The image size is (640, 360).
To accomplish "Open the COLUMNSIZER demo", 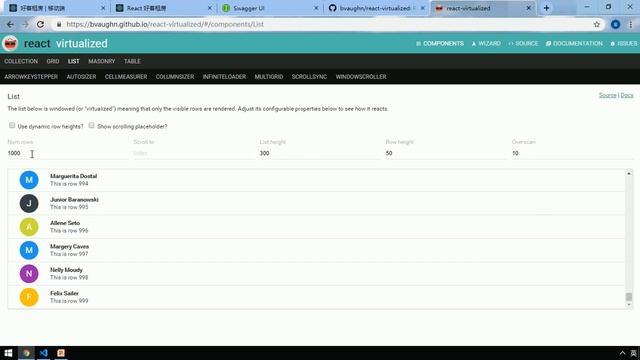I will (175, 77).
